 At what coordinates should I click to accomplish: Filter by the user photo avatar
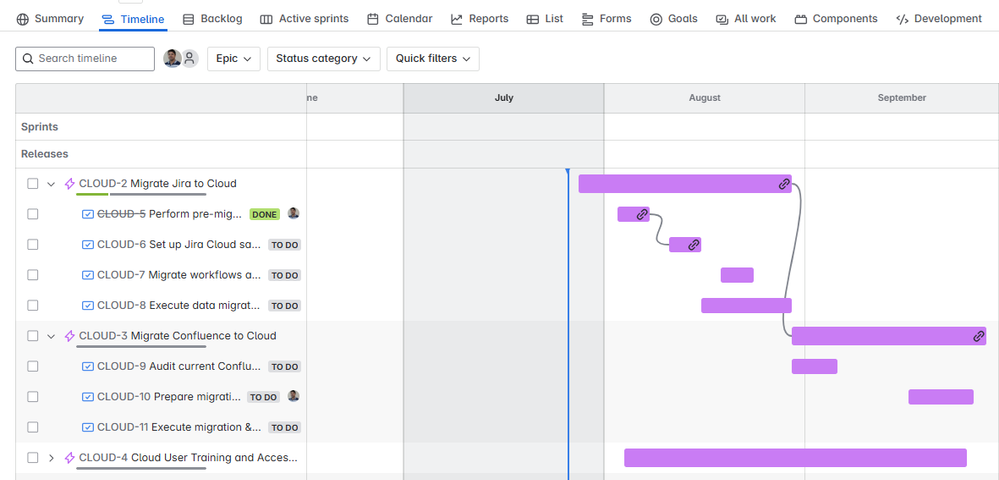pyautogui.click(x=172, y=59)
